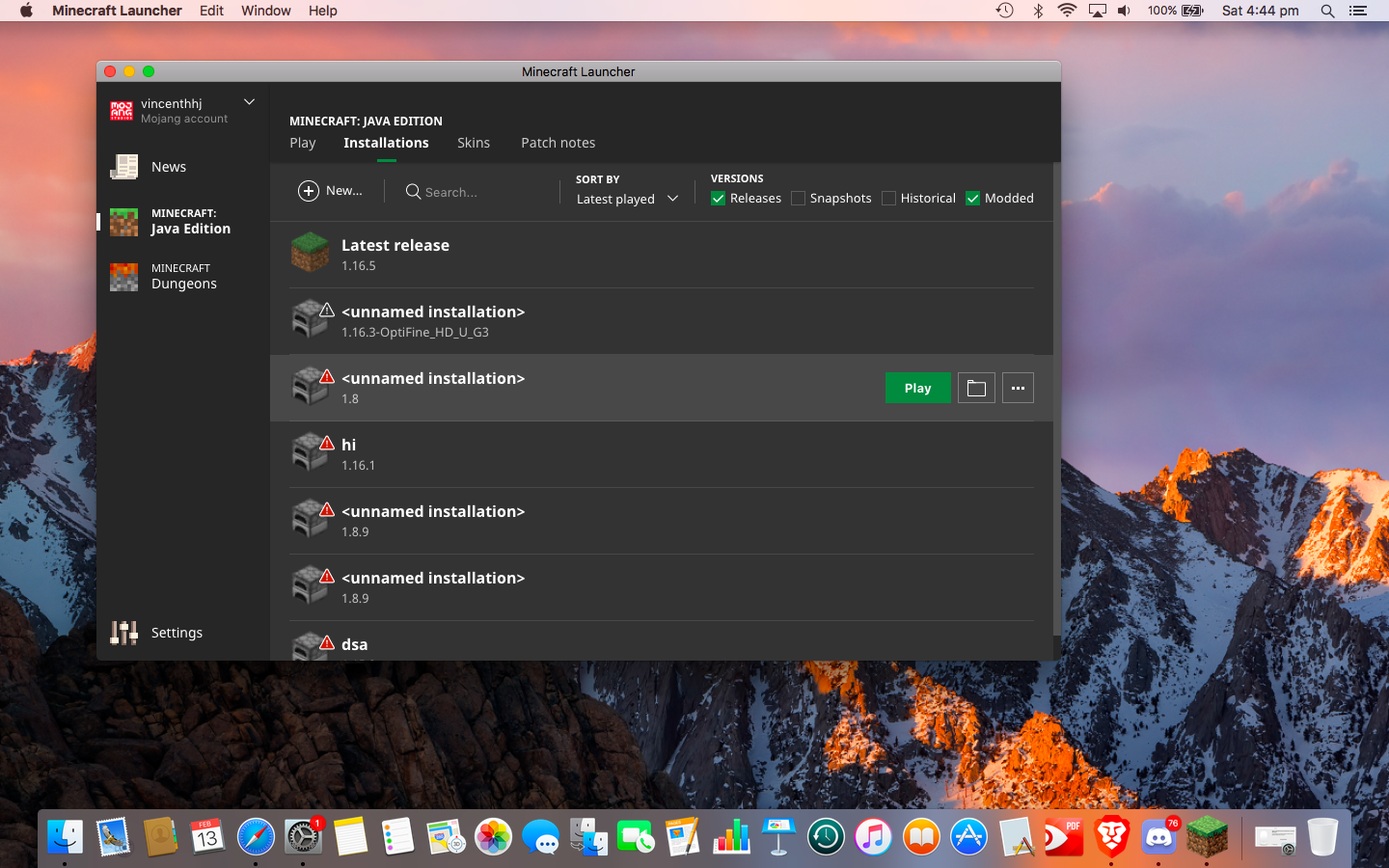
Task: Uncheck the Releases versions checkbox
Action: [x=718, y=199]
